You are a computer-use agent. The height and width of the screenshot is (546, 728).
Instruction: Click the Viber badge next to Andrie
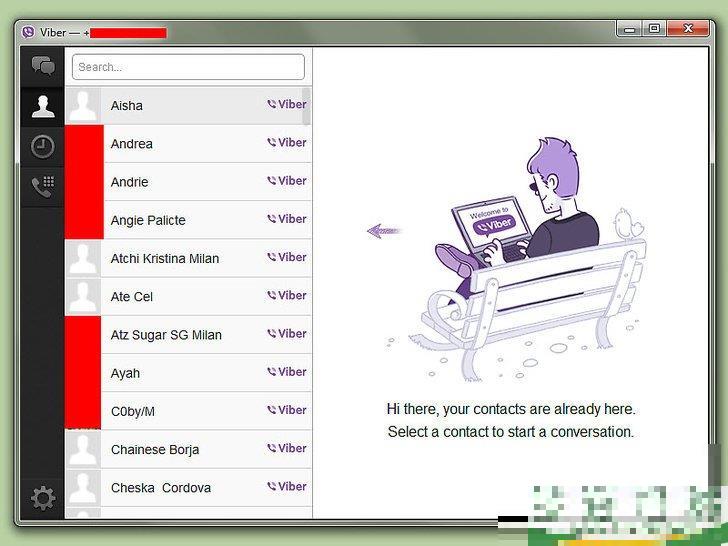(287, 181)
